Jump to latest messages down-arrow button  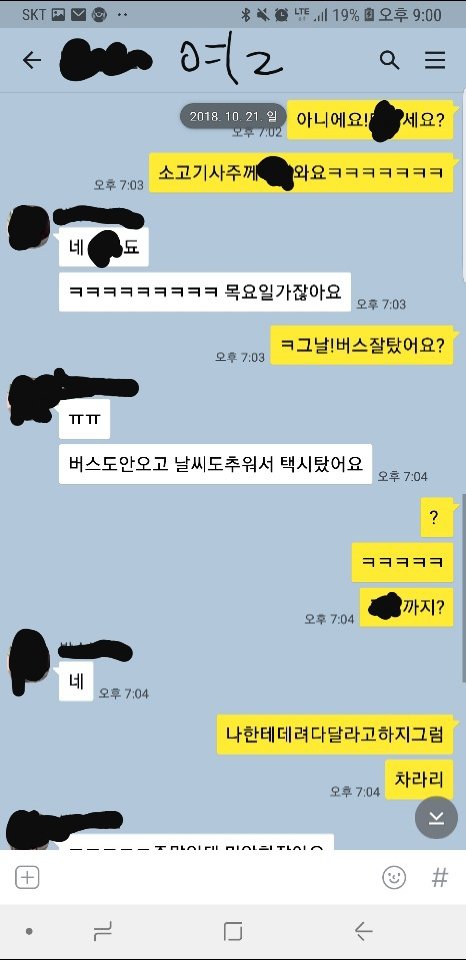tap(436, 817)
